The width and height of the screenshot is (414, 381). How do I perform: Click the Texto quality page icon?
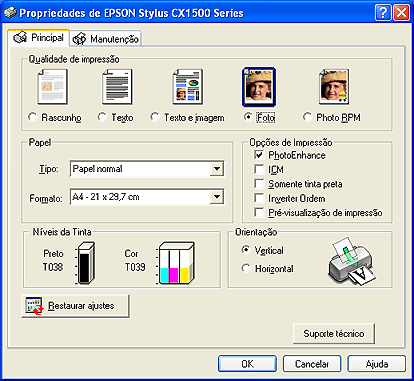[x=117, y=87]
